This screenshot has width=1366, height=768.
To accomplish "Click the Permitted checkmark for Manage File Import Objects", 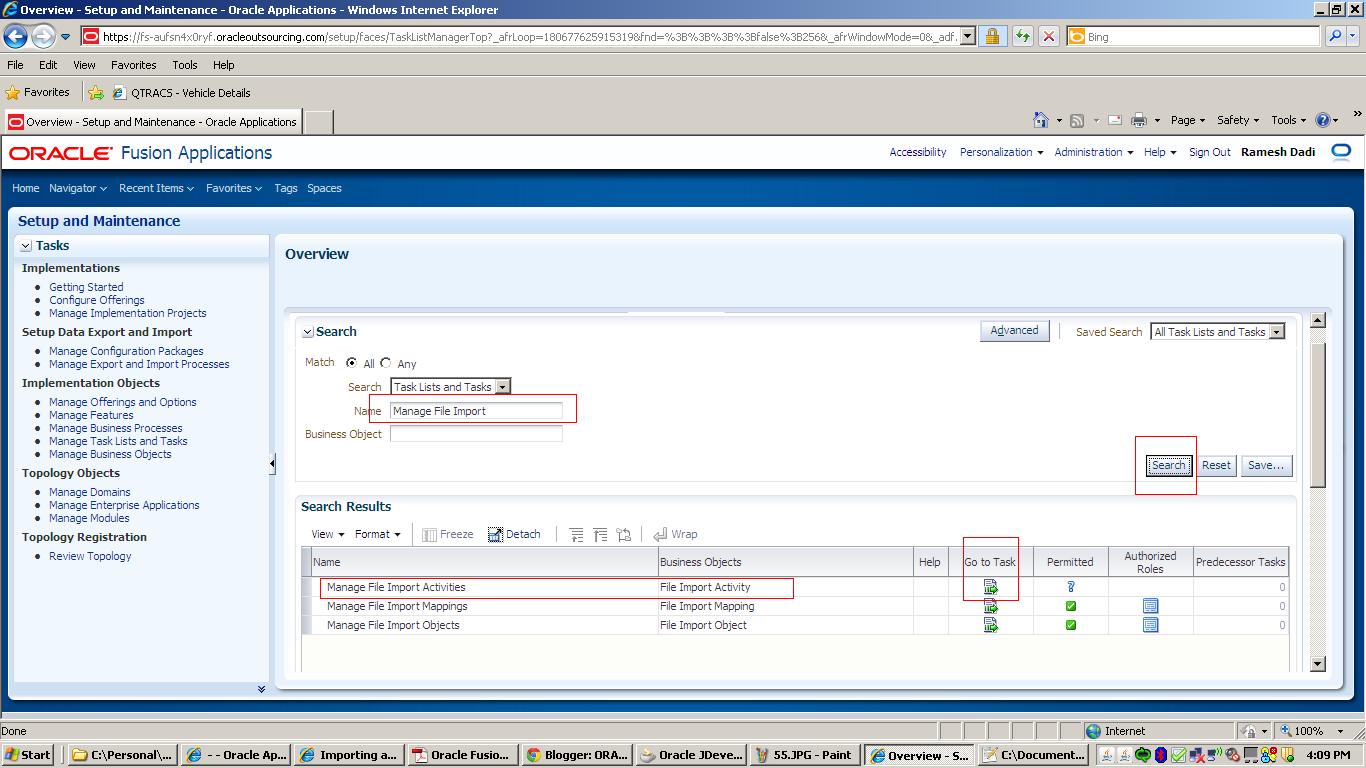I will [x=1071, y=625].
